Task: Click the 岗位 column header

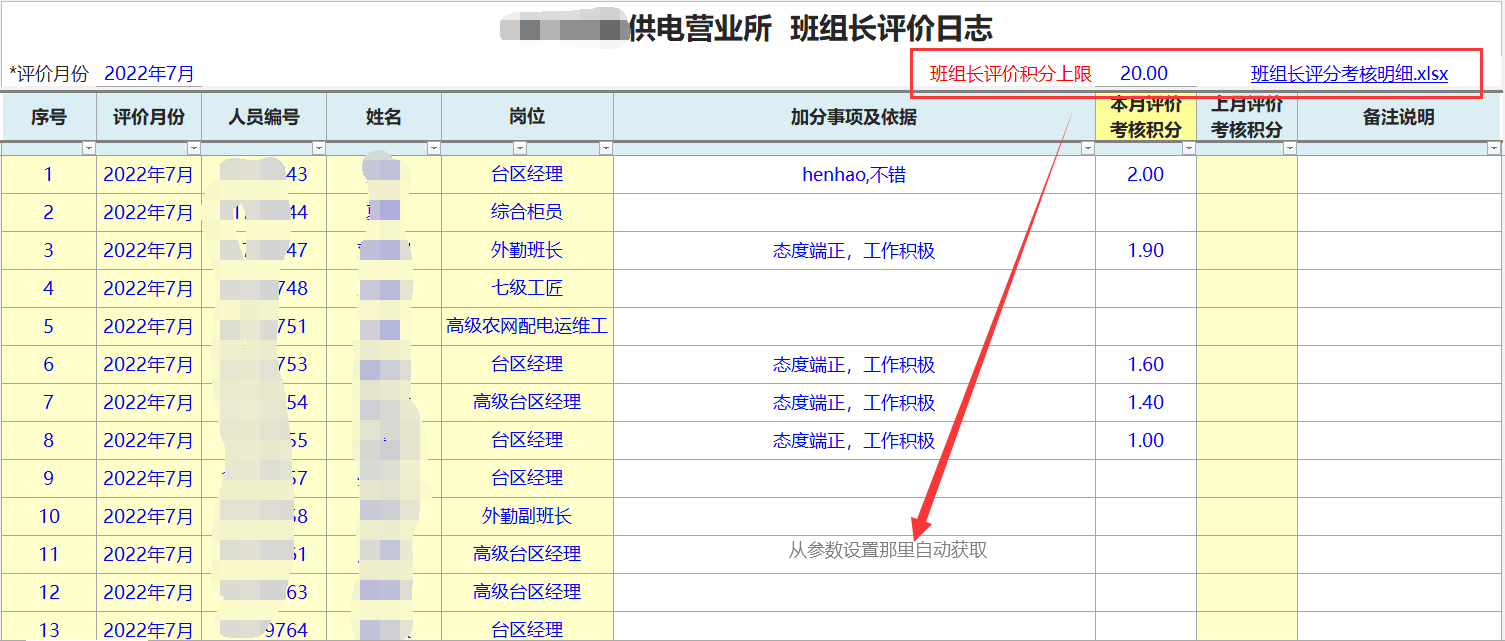Action: (x=527, y=117)
